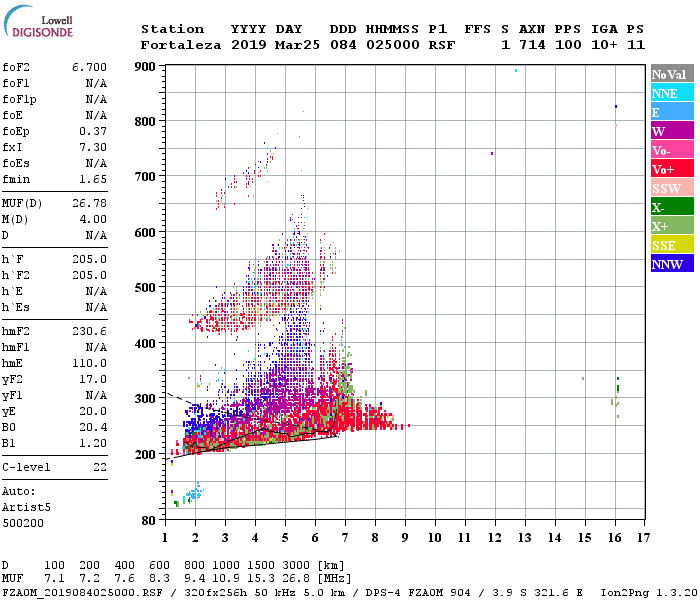Click the h`F value 205.0
The height and width of the screenshot is (600, 700).
click(x=89, y=259)
